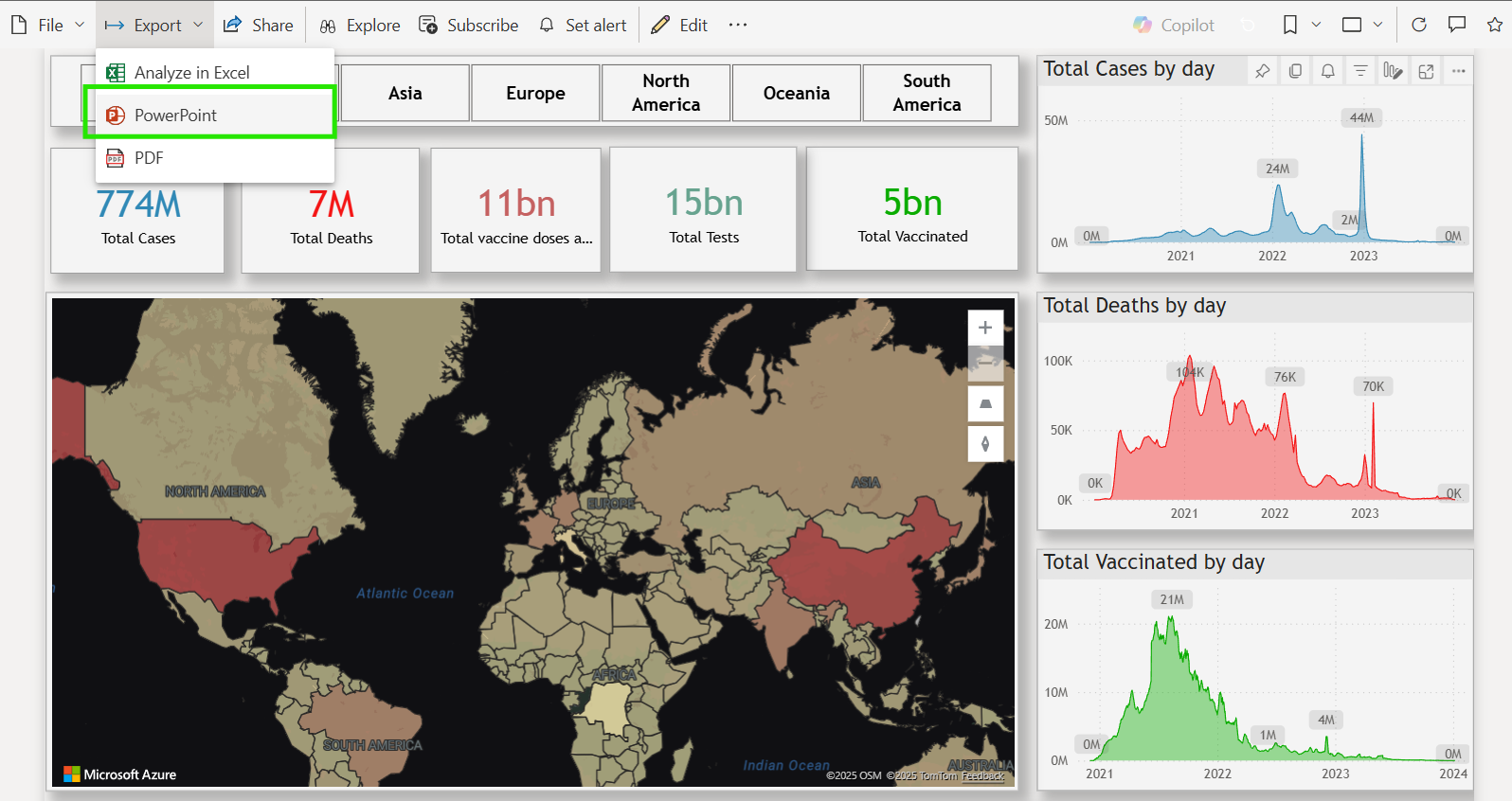Add report to favorites with star icon
Image resolution: width=1512 pixels, height=801 pixels.
click(x=1495, y=25)
